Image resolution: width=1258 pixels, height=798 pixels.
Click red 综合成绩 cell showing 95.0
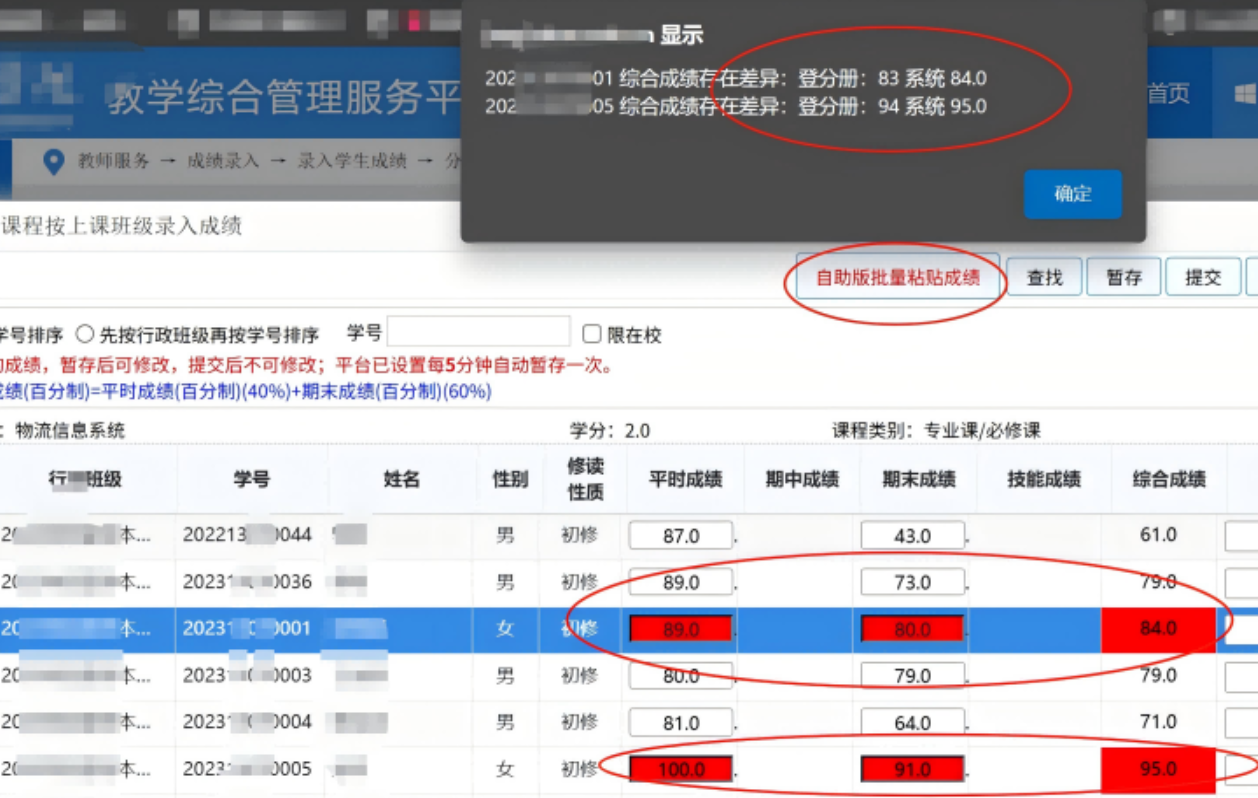pyautogui.click(x=1158, y=769)
